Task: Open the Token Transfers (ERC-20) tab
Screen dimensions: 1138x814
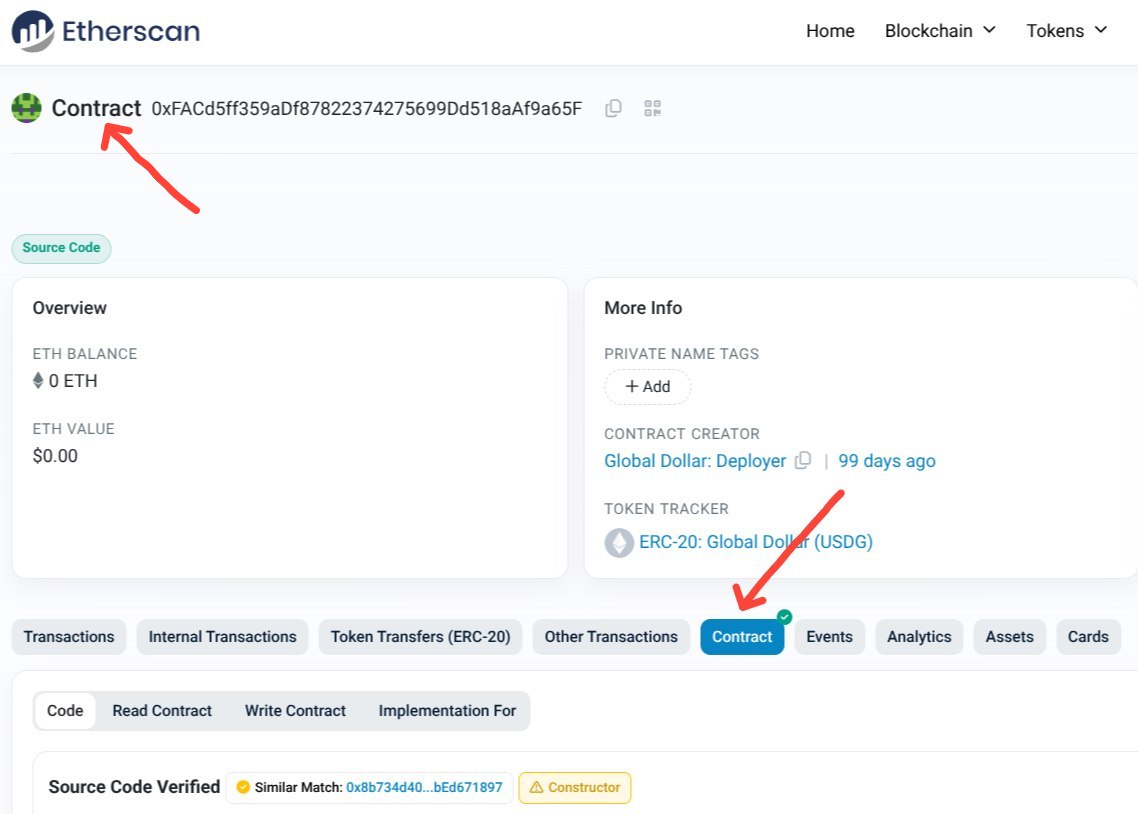Action: [x=421, y=637]
